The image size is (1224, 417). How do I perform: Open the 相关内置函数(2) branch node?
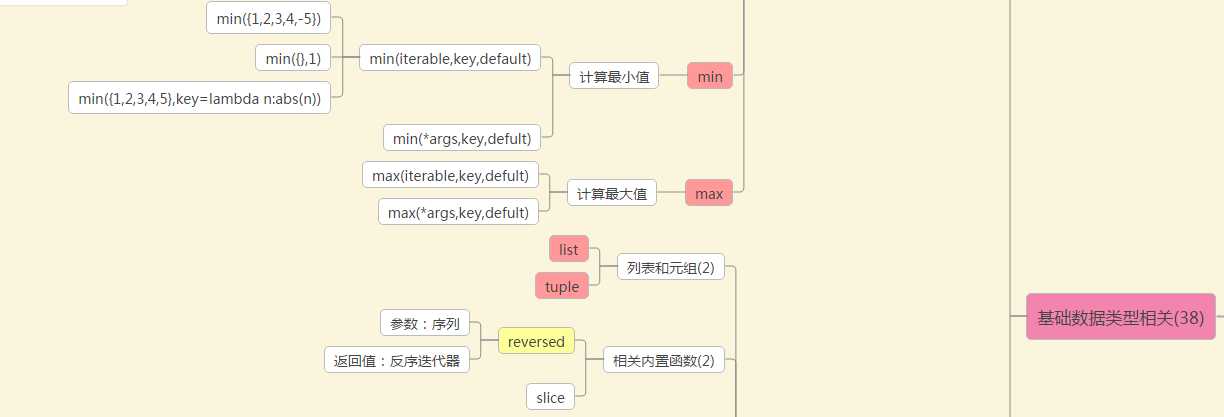point(665,360)
